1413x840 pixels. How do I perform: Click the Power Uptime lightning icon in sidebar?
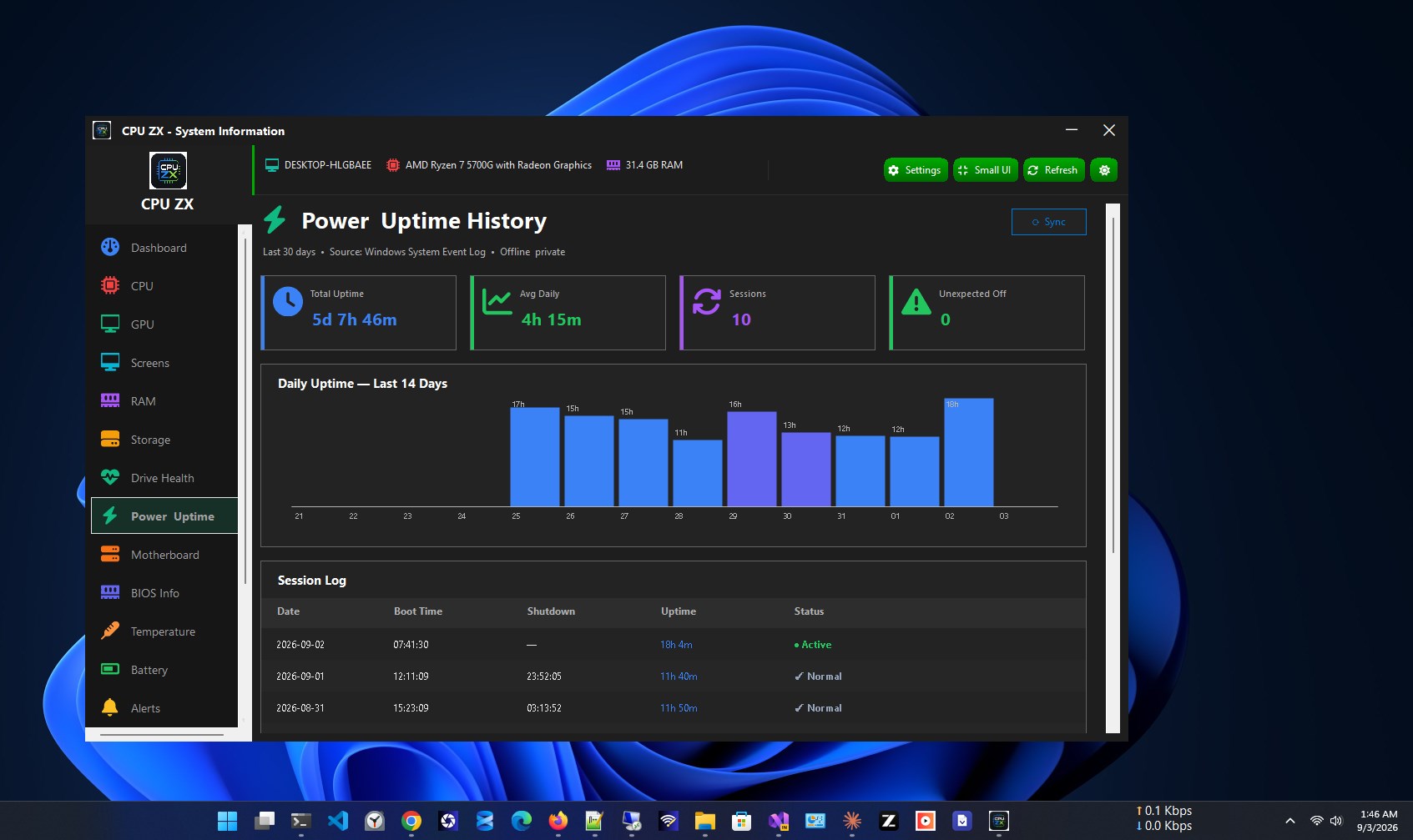pos(110,516)
